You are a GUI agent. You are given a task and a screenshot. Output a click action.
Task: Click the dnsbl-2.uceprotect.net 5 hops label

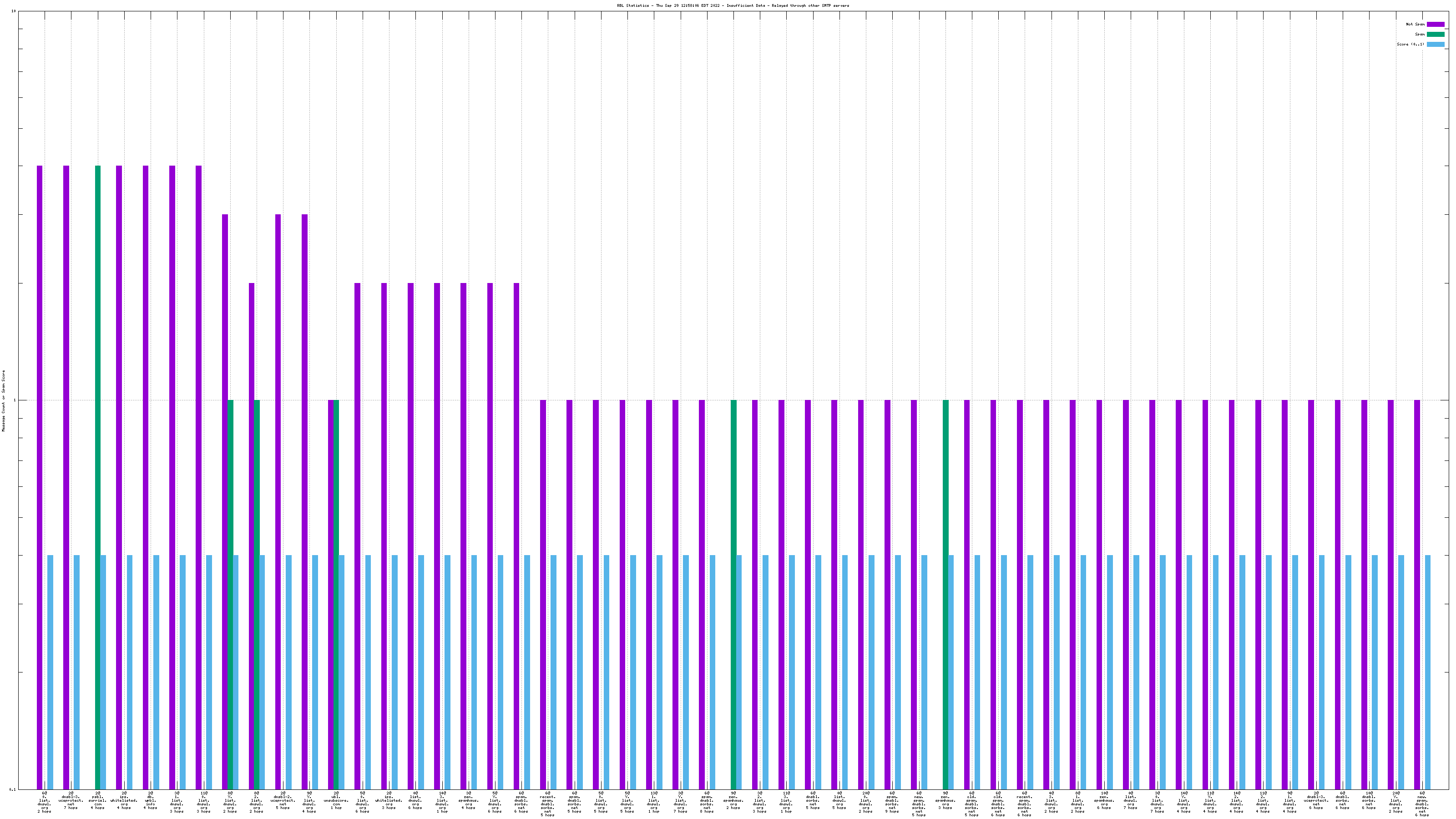(283, 801)
